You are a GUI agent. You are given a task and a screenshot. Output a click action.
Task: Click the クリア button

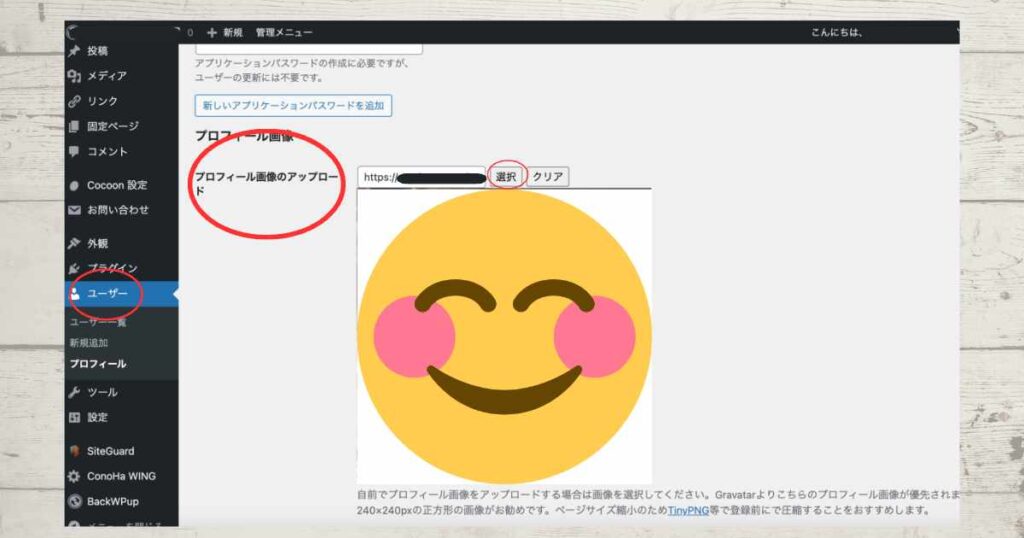tap(547, 176)
